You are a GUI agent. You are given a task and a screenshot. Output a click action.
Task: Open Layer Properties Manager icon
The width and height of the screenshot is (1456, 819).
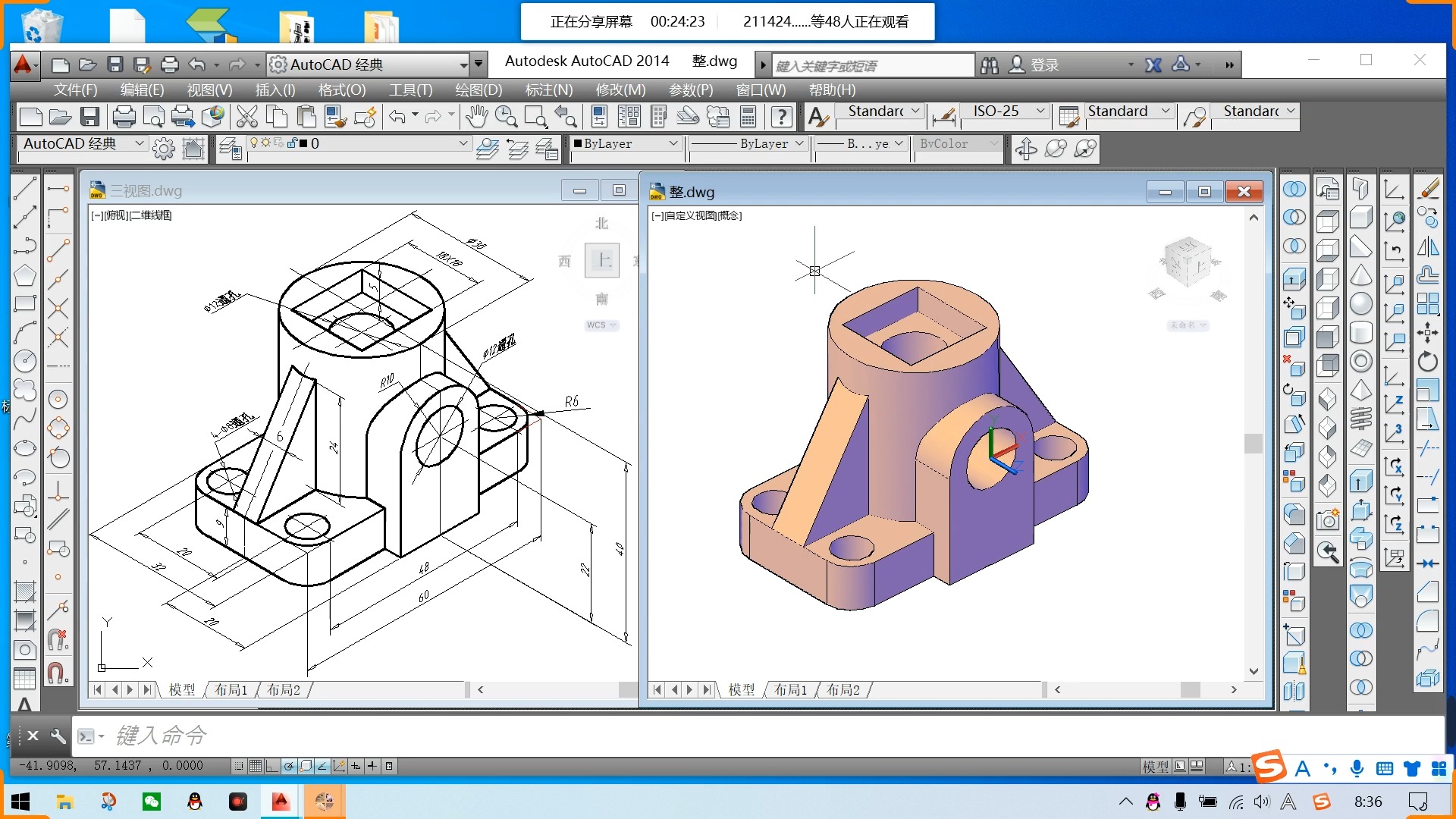[230, 149]
